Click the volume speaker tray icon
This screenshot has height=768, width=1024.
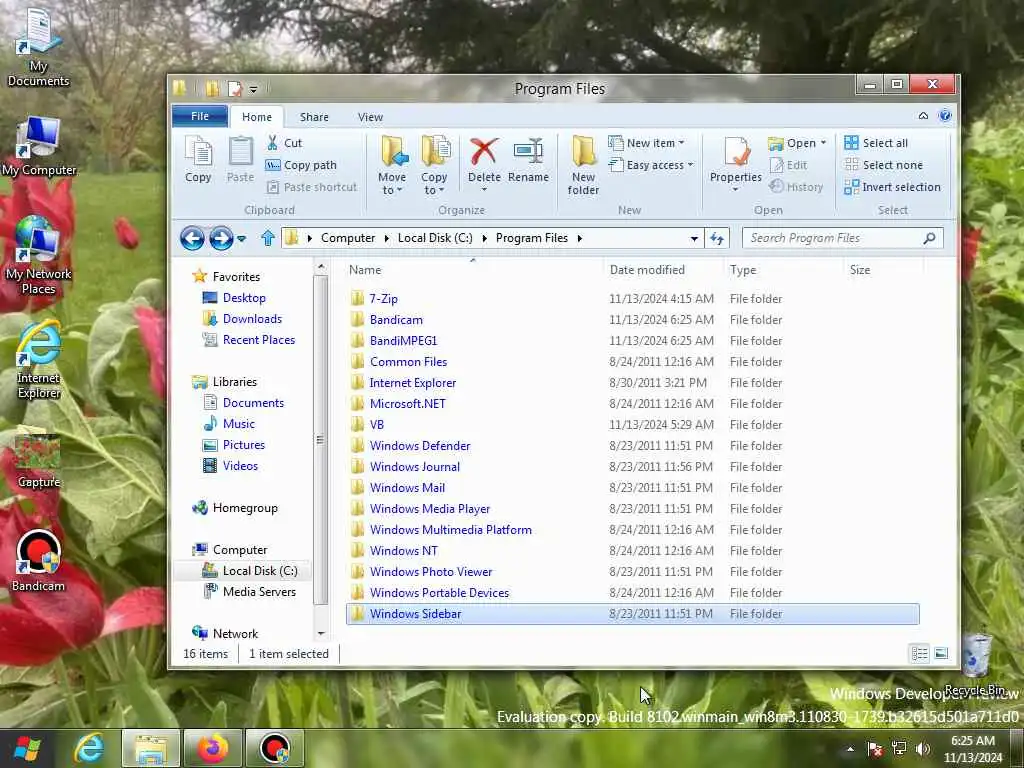point(923,748)
